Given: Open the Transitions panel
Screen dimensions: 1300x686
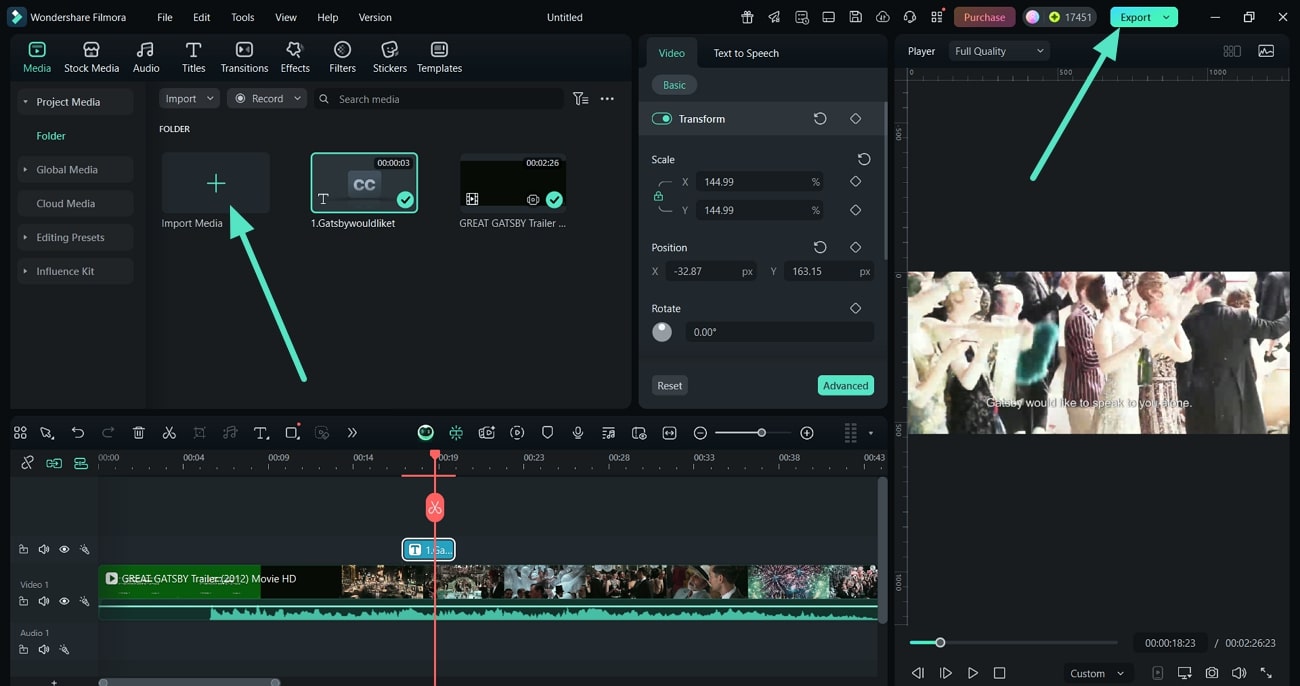Looking at the screenshot, I should point(244,57).
